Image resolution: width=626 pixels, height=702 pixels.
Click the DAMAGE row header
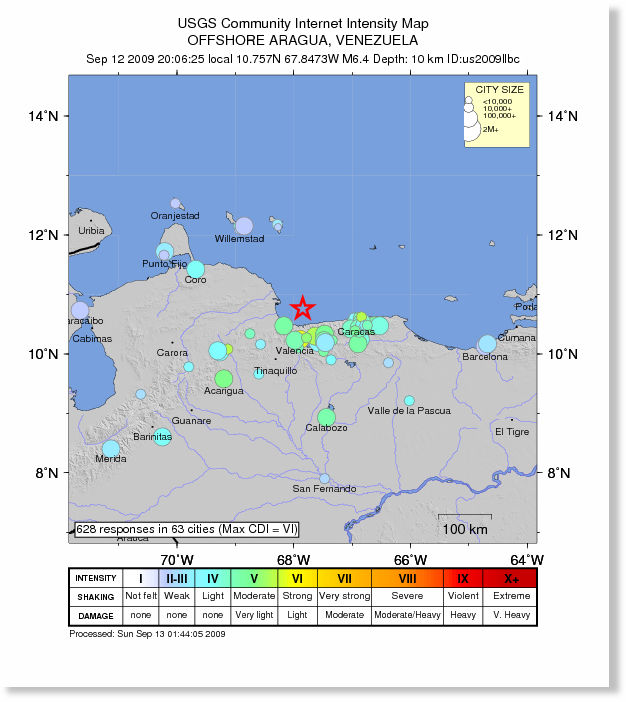(x=96, y=616)
